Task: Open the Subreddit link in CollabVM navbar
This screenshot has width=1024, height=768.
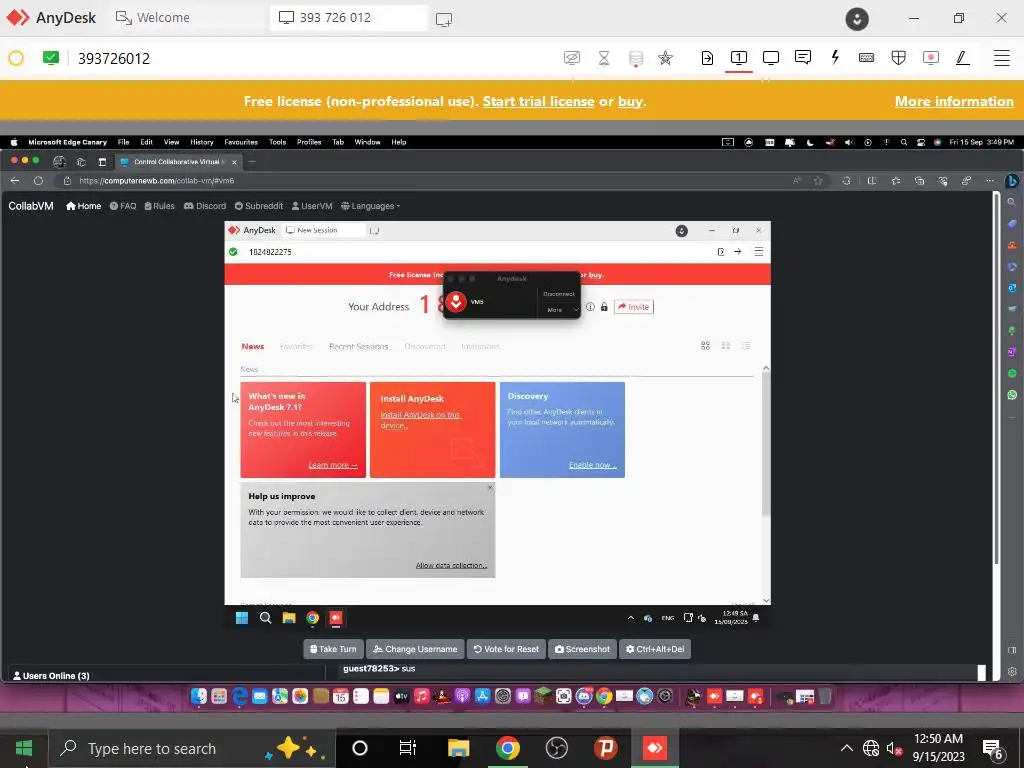Action: (259, 206)
